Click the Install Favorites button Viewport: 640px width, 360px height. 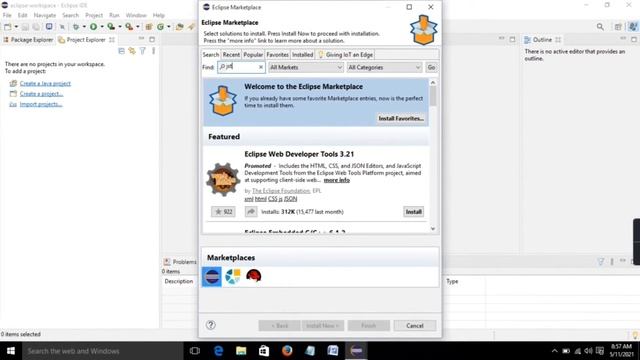point(401,118)
